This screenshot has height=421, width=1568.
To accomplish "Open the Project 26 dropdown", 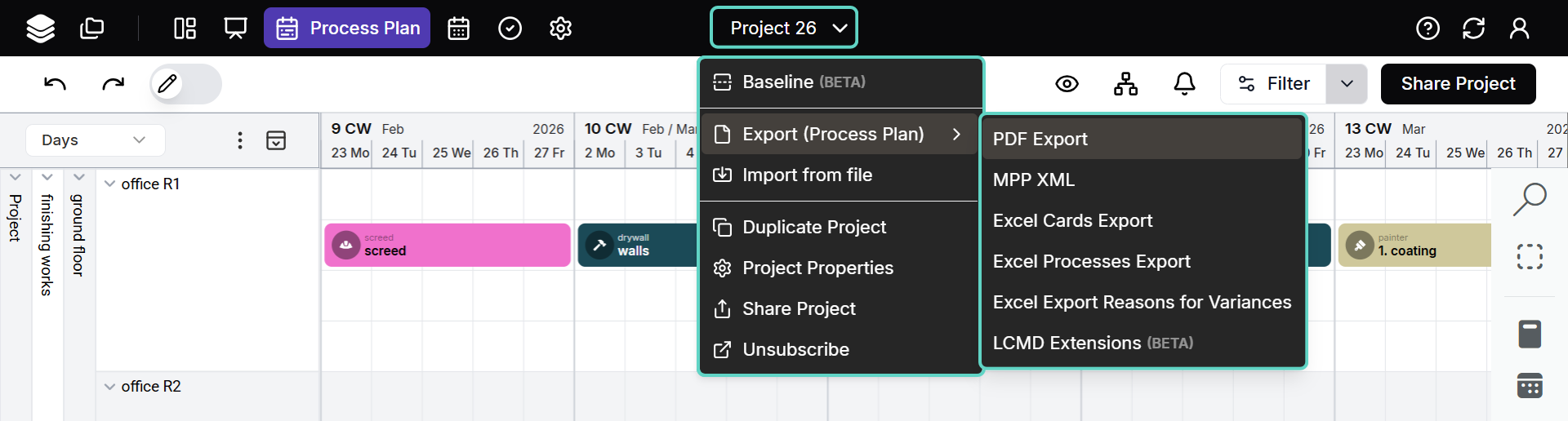I will click(x=784, y=28).
